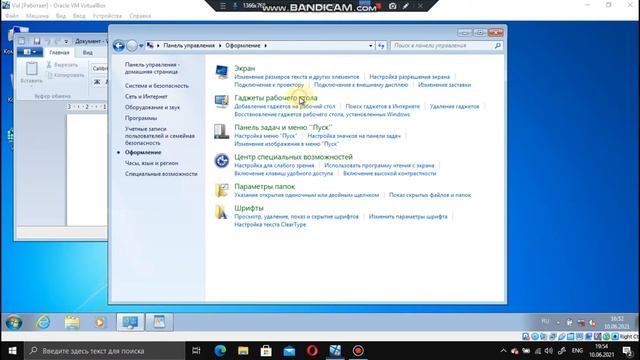The image size is (640, 360).
Task: Open the host notification center icon
Action: click(x=627, y=351)
